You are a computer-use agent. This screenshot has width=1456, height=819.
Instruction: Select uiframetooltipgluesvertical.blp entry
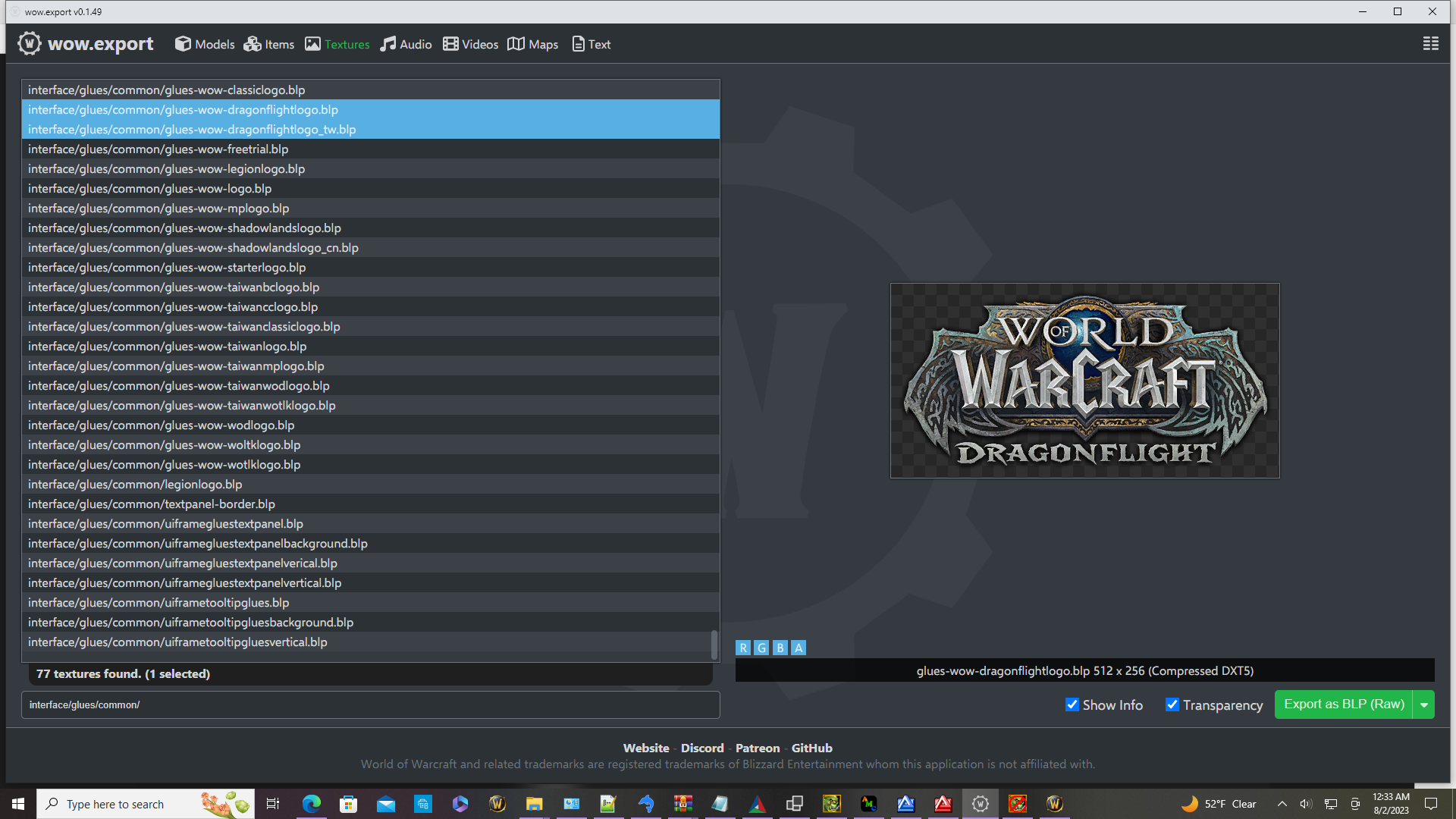coord(371,642)
